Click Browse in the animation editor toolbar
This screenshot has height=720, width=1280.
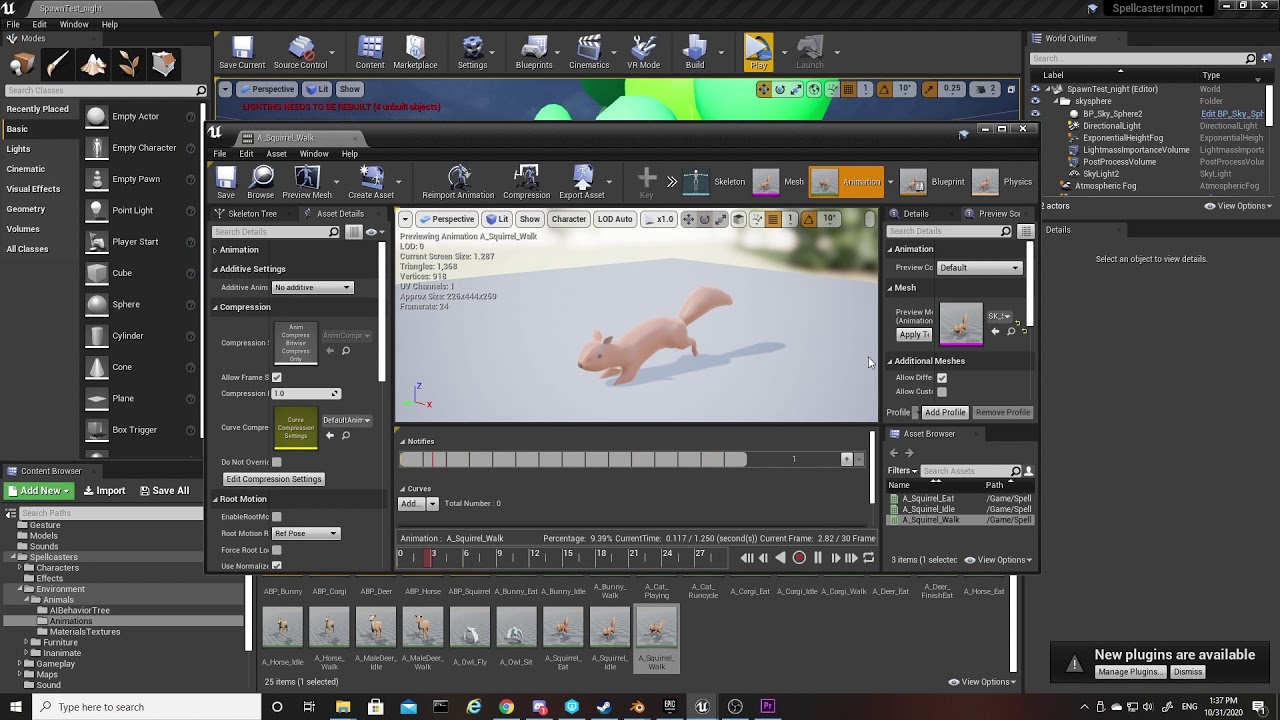click(261, 183)
